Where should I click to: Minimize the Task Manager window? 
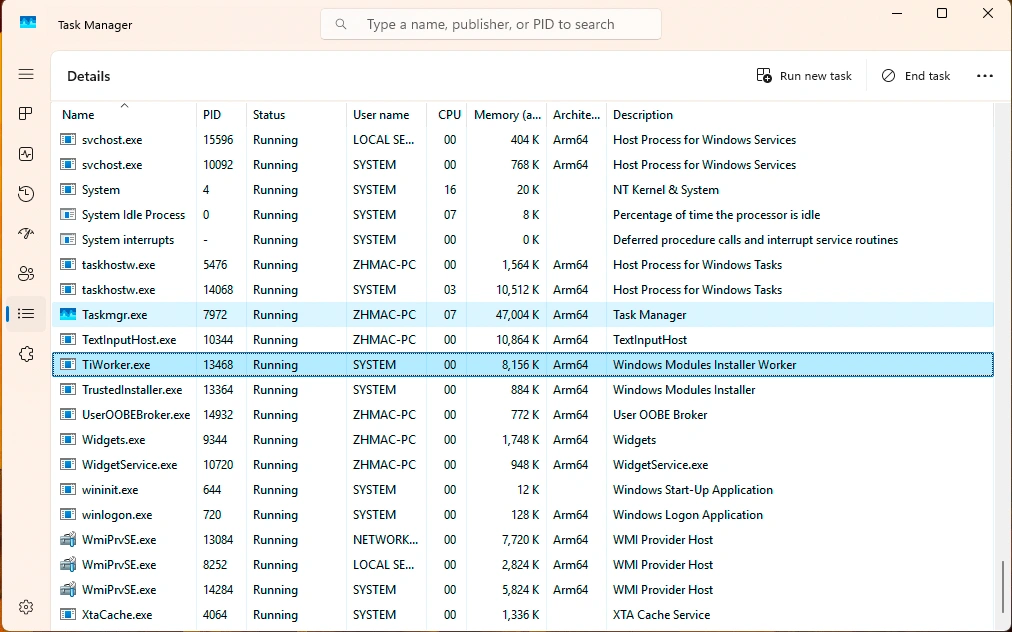coord(896,13)
